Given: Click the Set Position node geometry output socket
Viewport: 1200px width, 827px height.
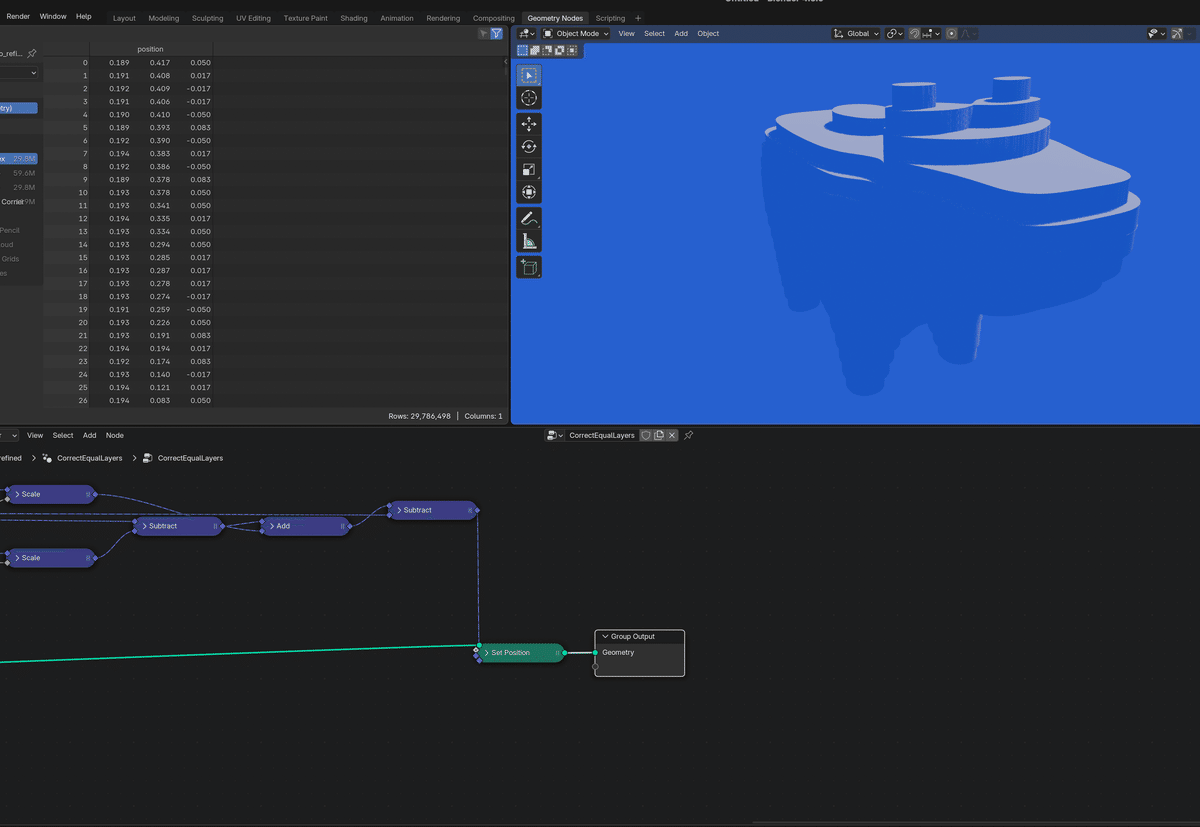Looking at the screenshot, I should 564,653.
